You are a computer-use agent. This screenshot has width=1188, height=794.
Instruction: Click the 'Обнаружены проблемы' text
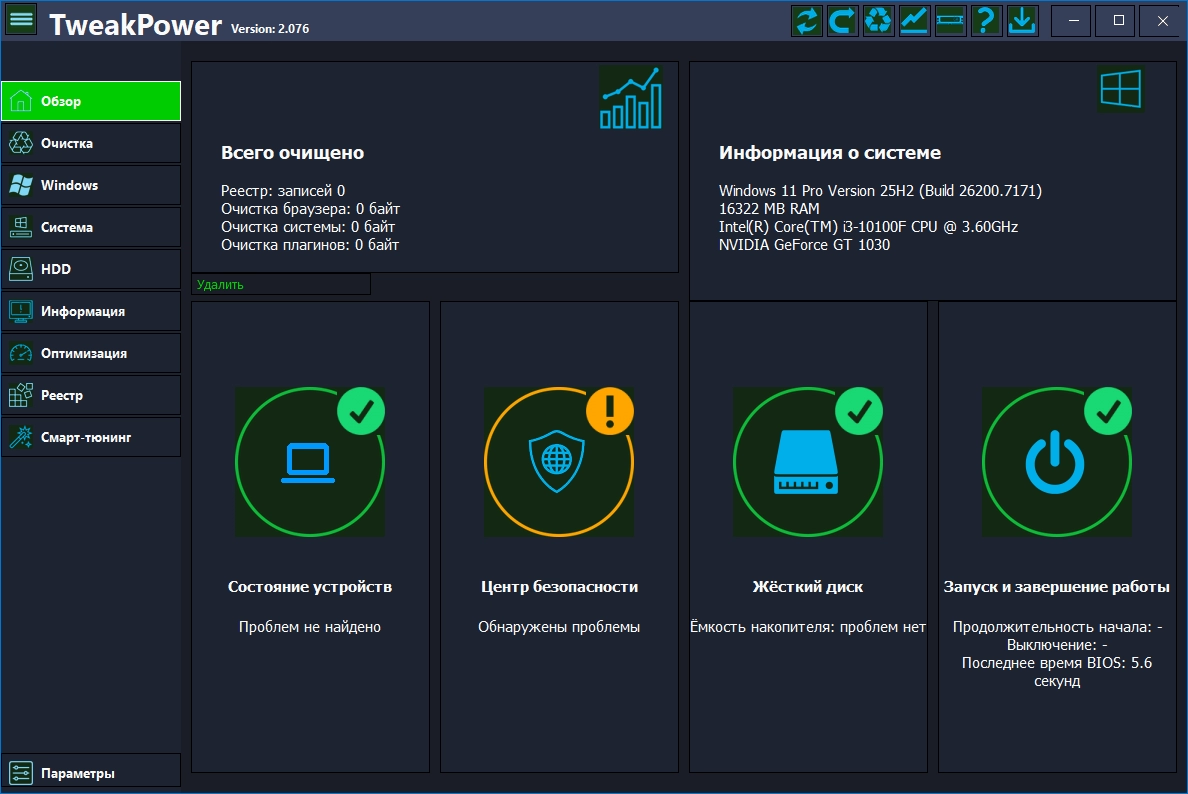[559, 627]
